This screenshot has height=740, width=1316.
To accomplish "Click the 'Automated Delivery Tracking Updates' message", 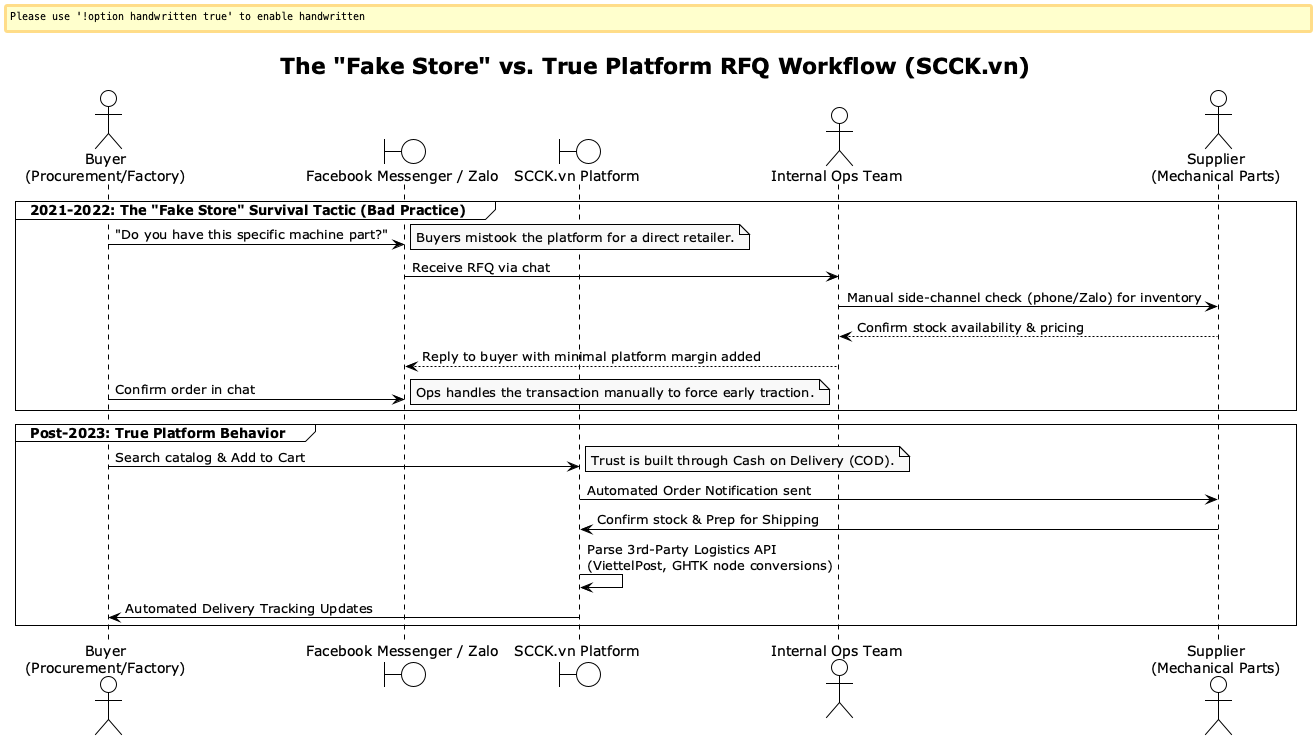I will coord(250,608).
